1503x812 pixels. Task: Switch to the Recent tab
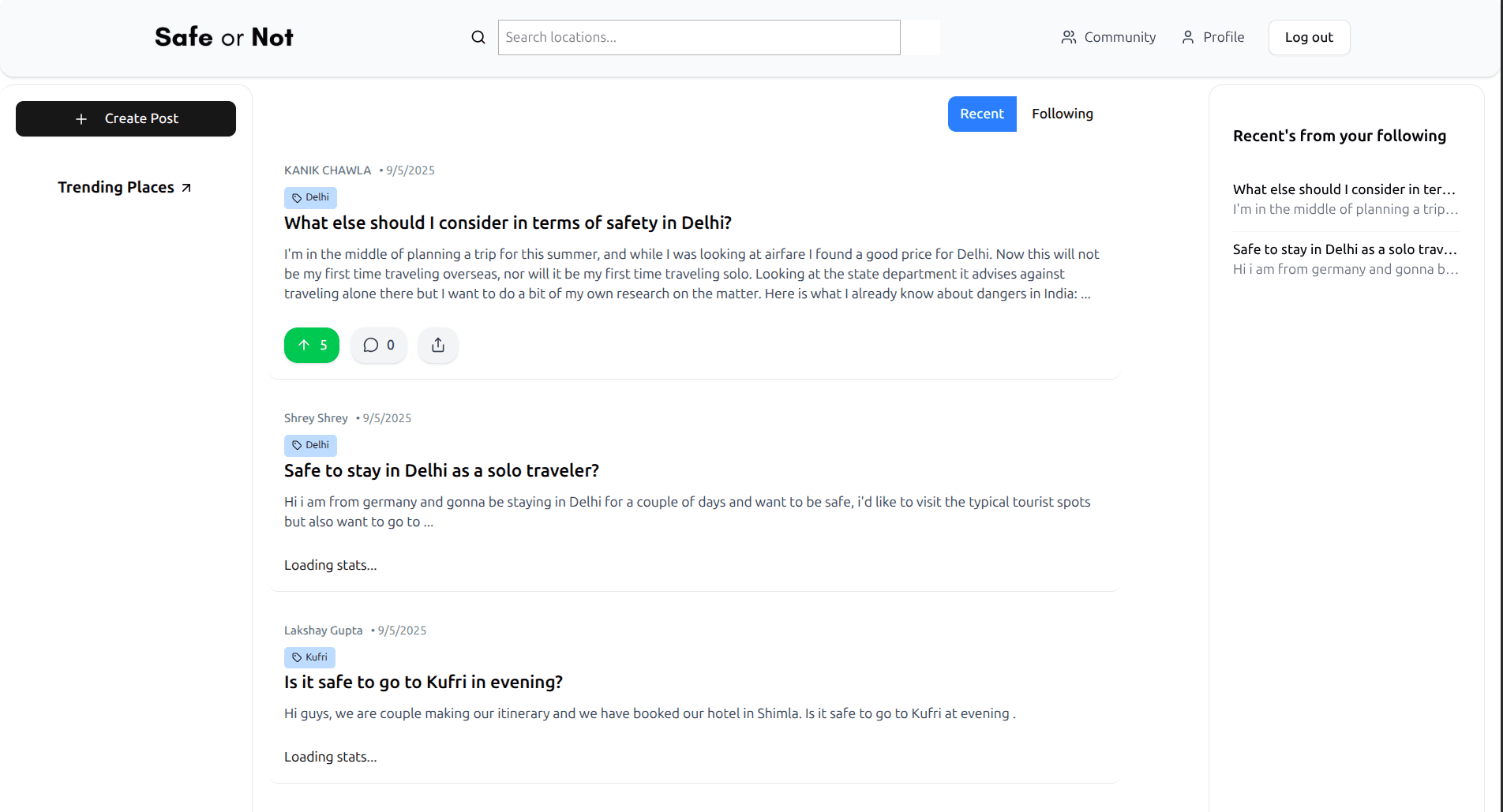(982, 114)
